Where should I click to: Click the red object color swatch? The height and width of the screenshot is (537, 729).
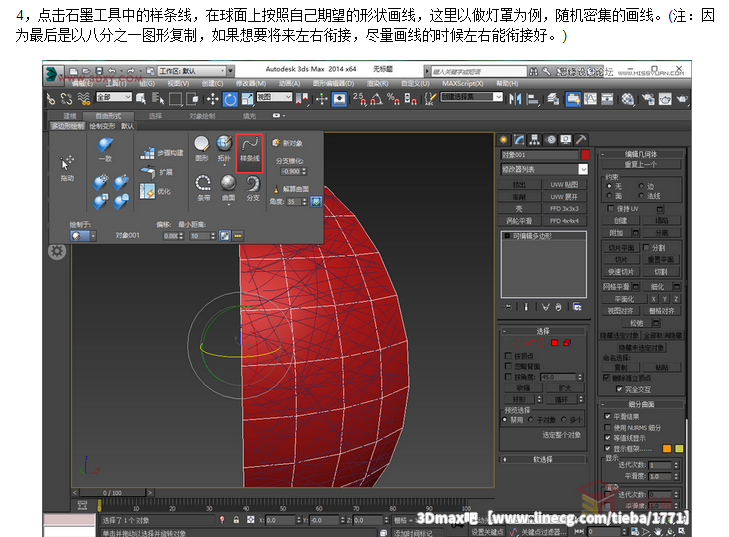585,155
